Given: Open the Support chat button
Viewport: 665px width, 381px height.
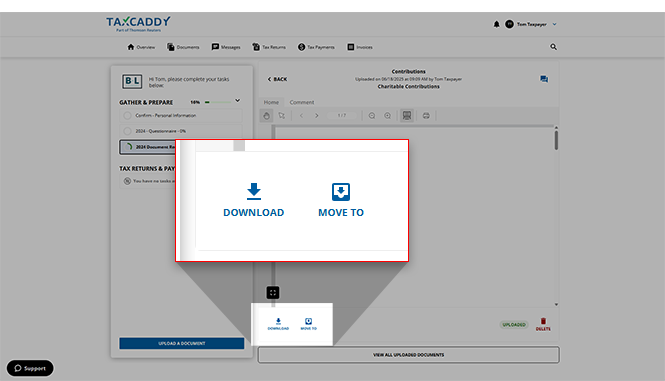Looking at the screenshot, I should coord(30,368).
